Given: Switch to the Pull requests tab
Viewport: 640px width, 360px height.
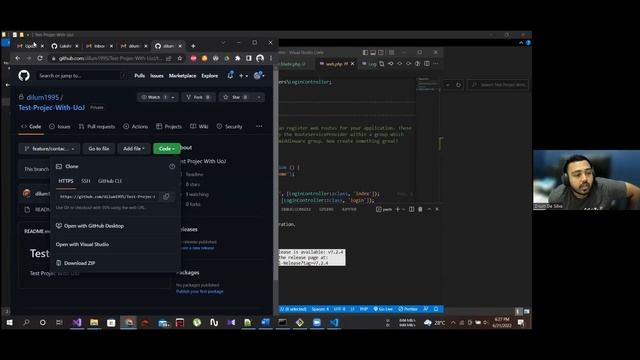Looking at the screenshot, I should pos(97,127).
